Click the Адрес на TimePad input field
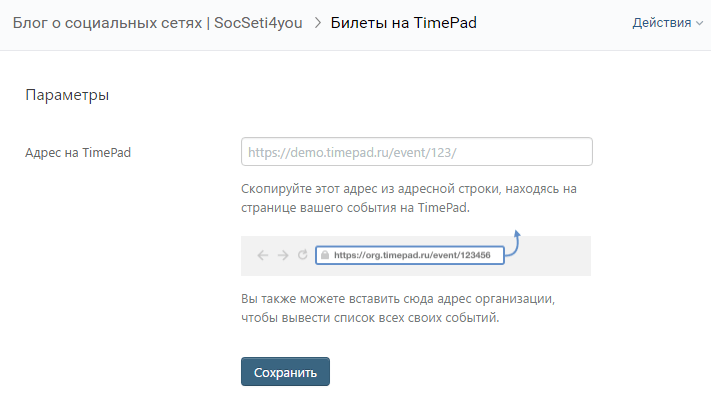The height and width of the screenshot is (403, 711). [x=417, y=152]
